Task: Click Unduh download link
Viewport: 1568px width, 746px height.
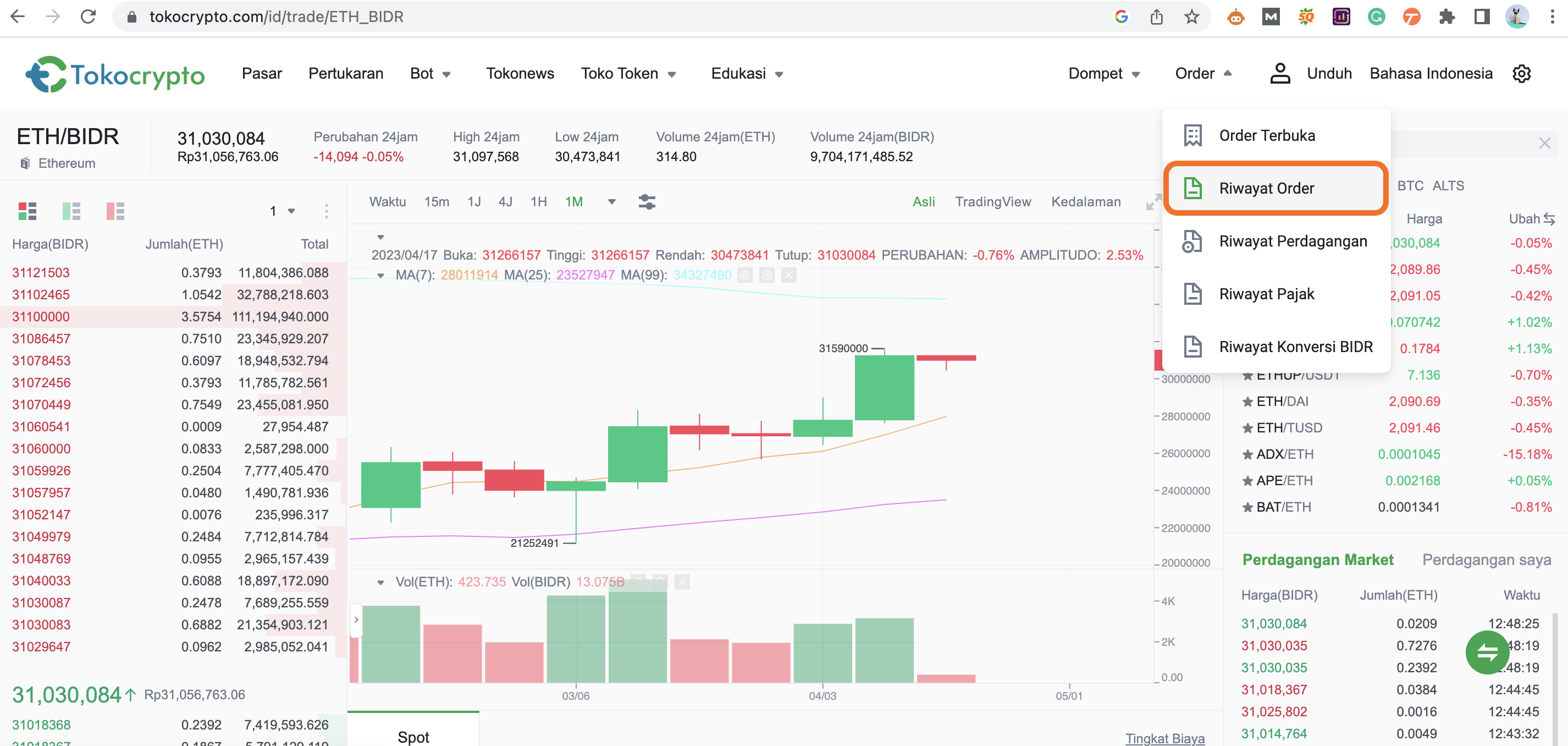Action: pos(1329,74)
